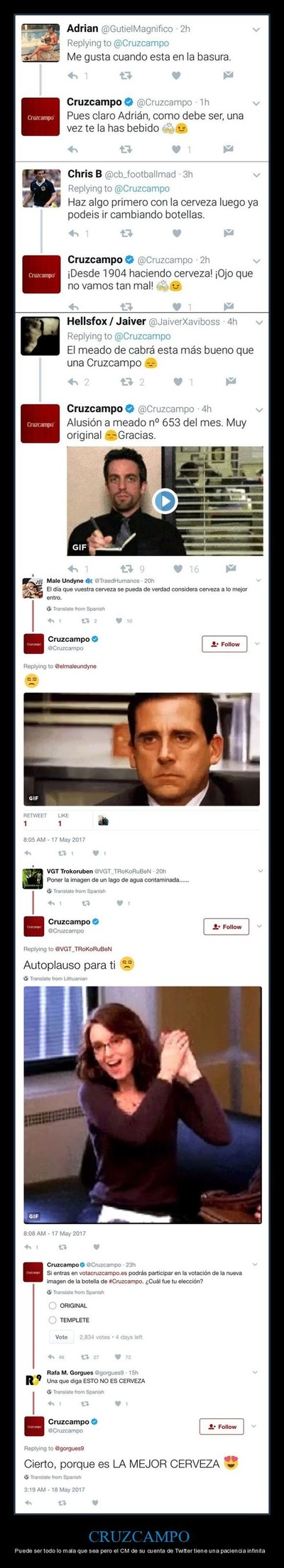Play the GIF of man with notepad
This screenshot has height=1568, width=284.
click(165, 501)
